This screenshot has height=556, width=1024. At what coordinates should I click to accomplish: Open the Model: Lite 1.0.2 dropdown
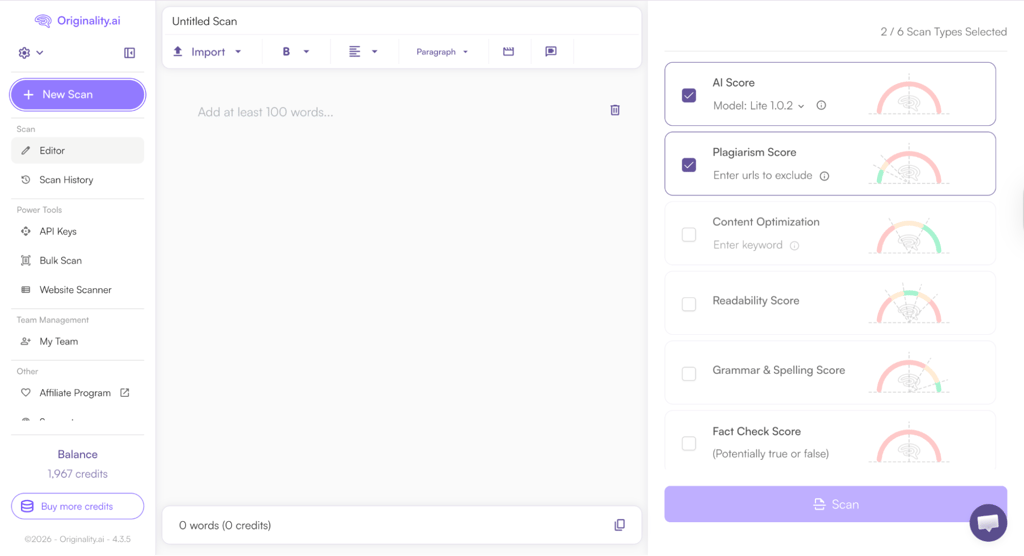759,105
